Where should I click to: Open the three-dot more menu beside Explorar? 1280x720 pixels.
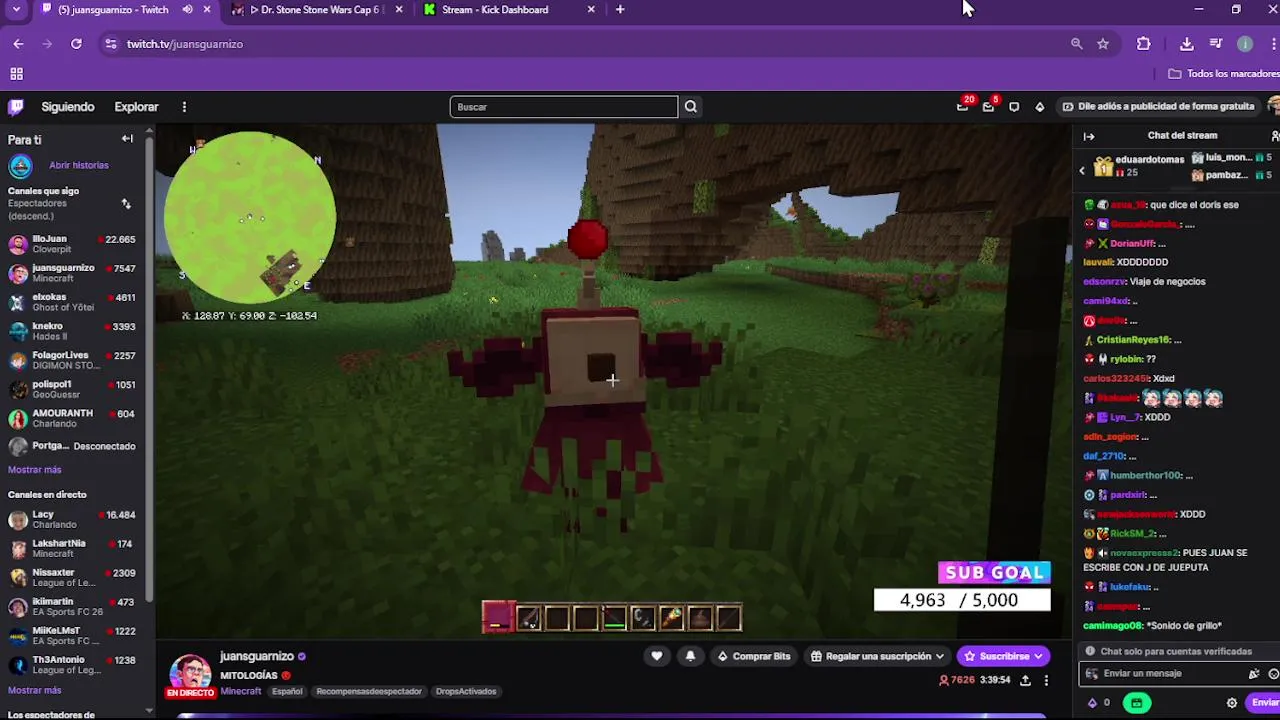point(184,107)
